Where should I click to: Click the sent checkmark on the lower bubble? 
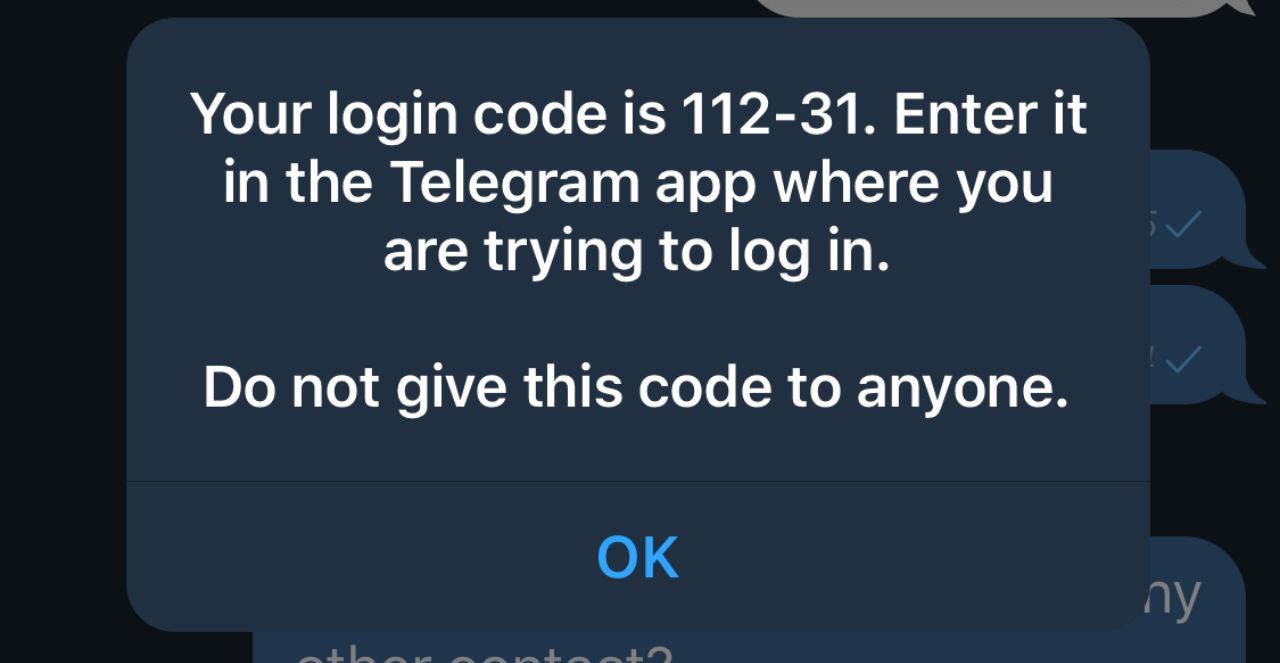click(1183, 361)
